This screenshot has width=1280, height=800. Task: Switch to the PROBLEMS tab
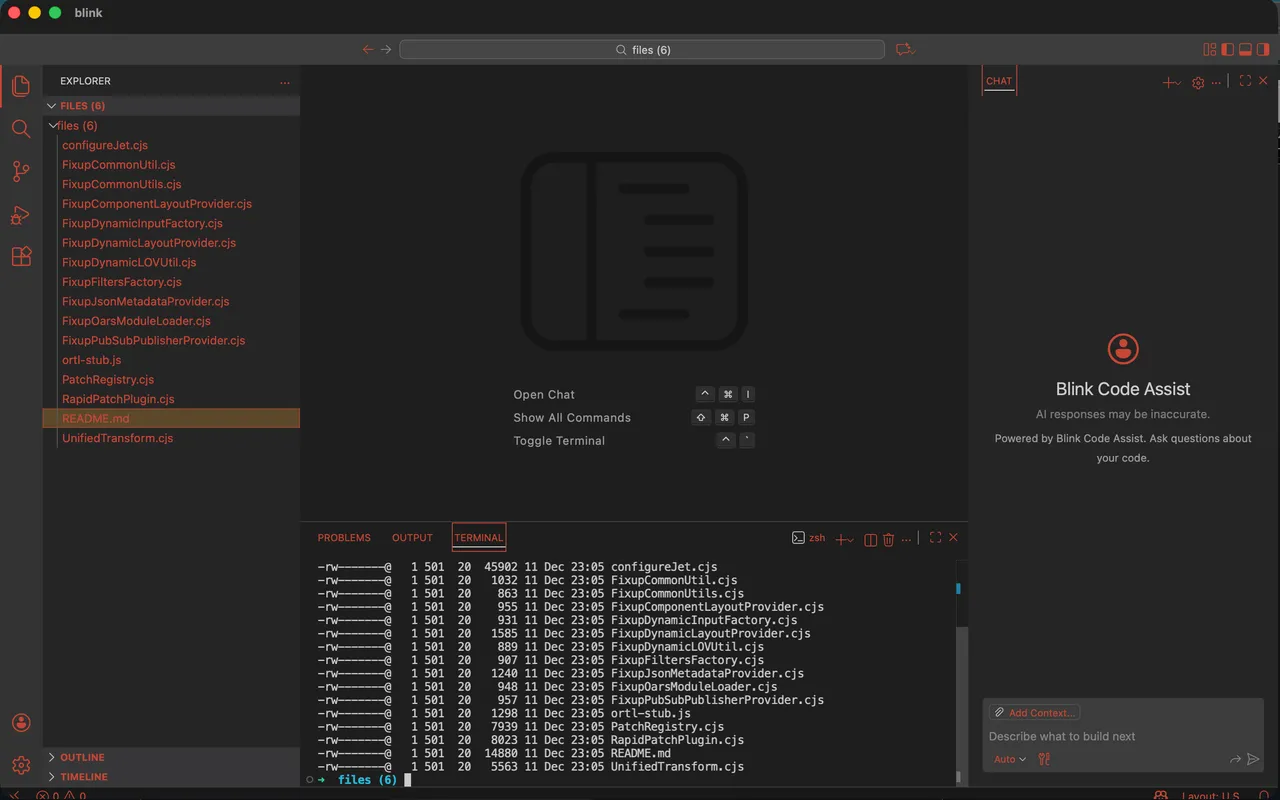pos(344,538)
